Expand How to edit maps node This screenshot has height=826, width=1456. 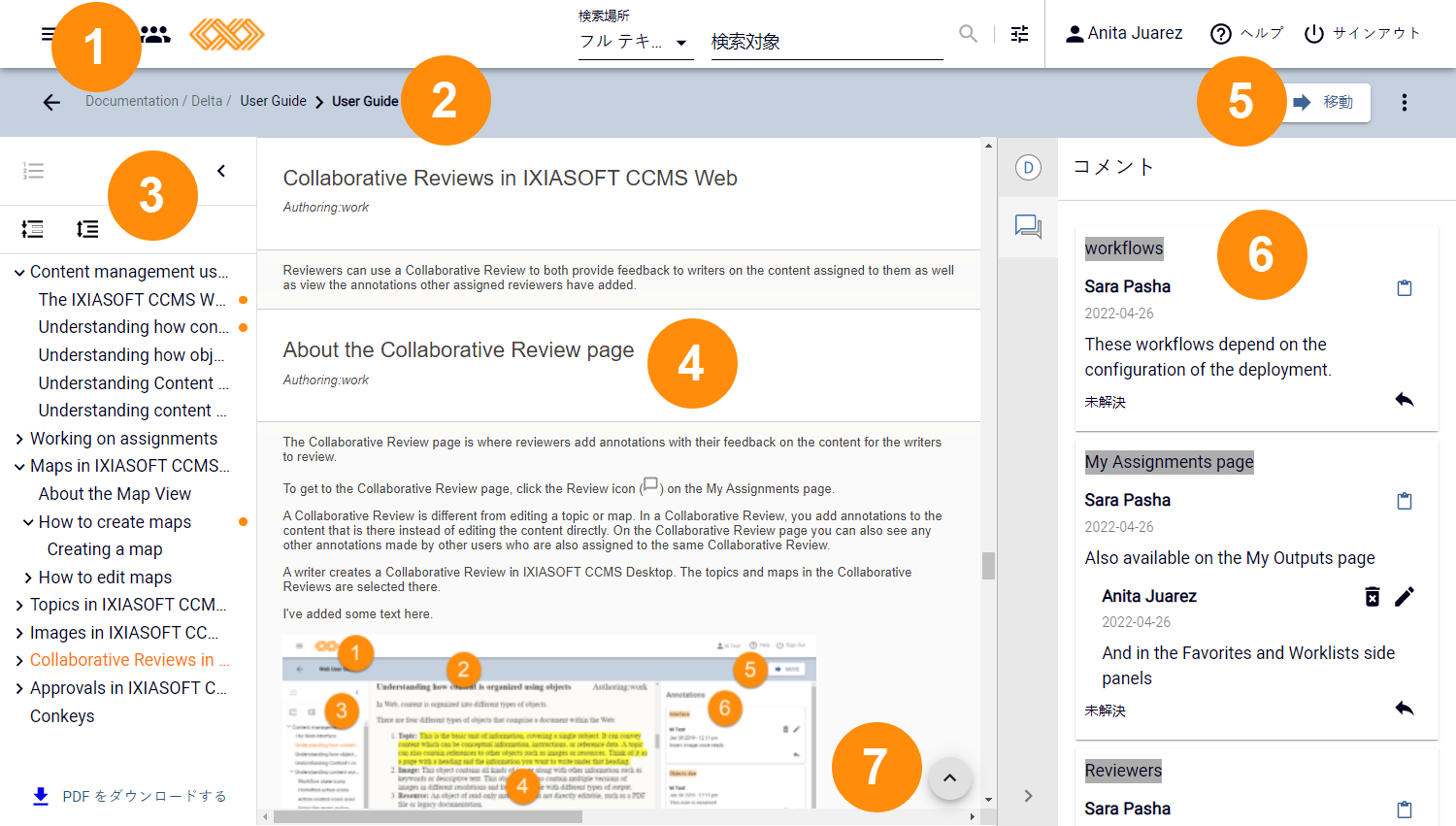click(28, 578)
